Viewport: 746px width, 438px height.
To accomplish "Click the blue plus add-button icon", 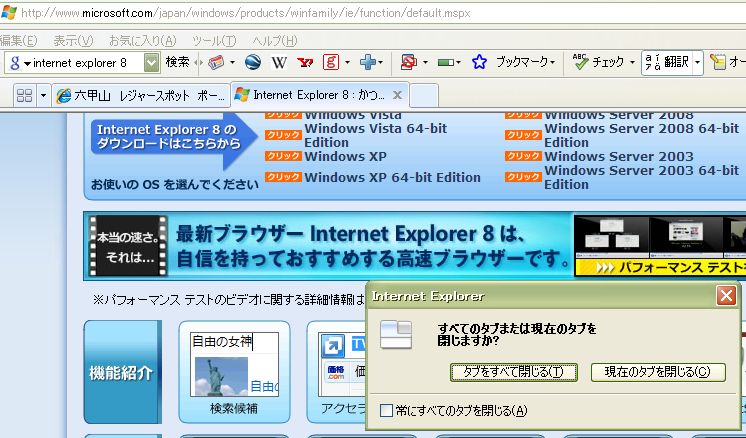I will pyautogui.click(x=368, y=62).
